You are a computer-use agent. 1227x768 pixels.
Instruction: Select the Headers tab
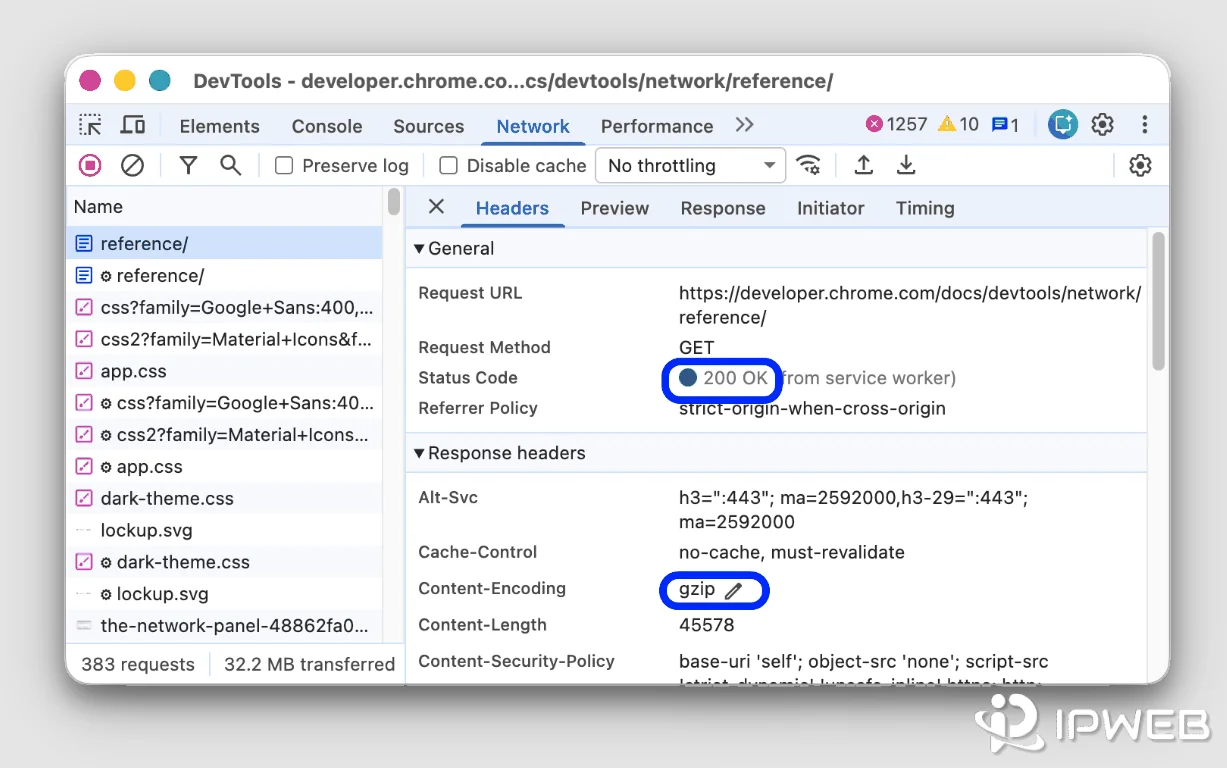512,208
